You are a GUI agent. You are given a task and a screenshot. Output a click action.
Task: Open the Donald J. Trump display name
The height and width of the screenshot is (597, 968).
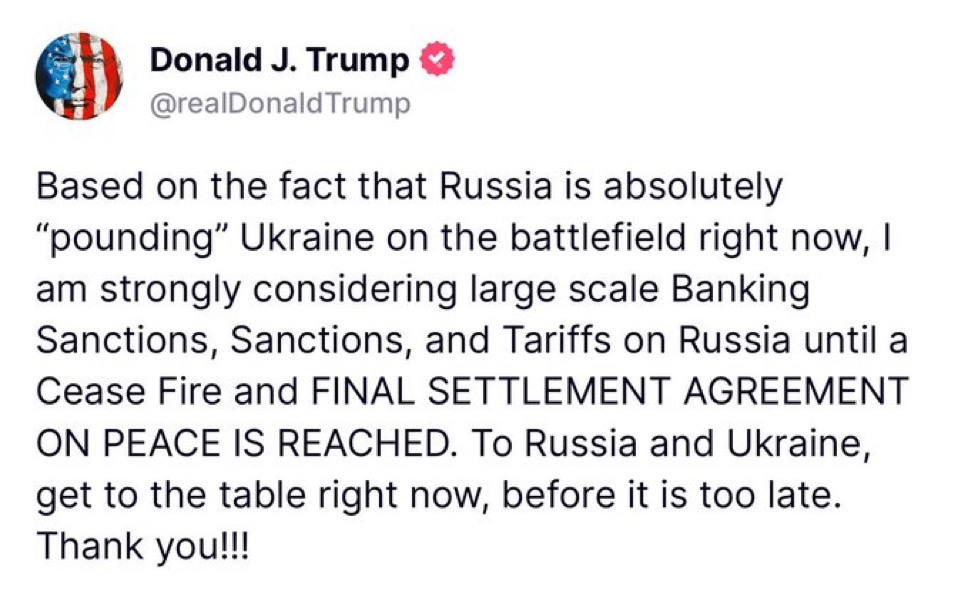[279, 61]
